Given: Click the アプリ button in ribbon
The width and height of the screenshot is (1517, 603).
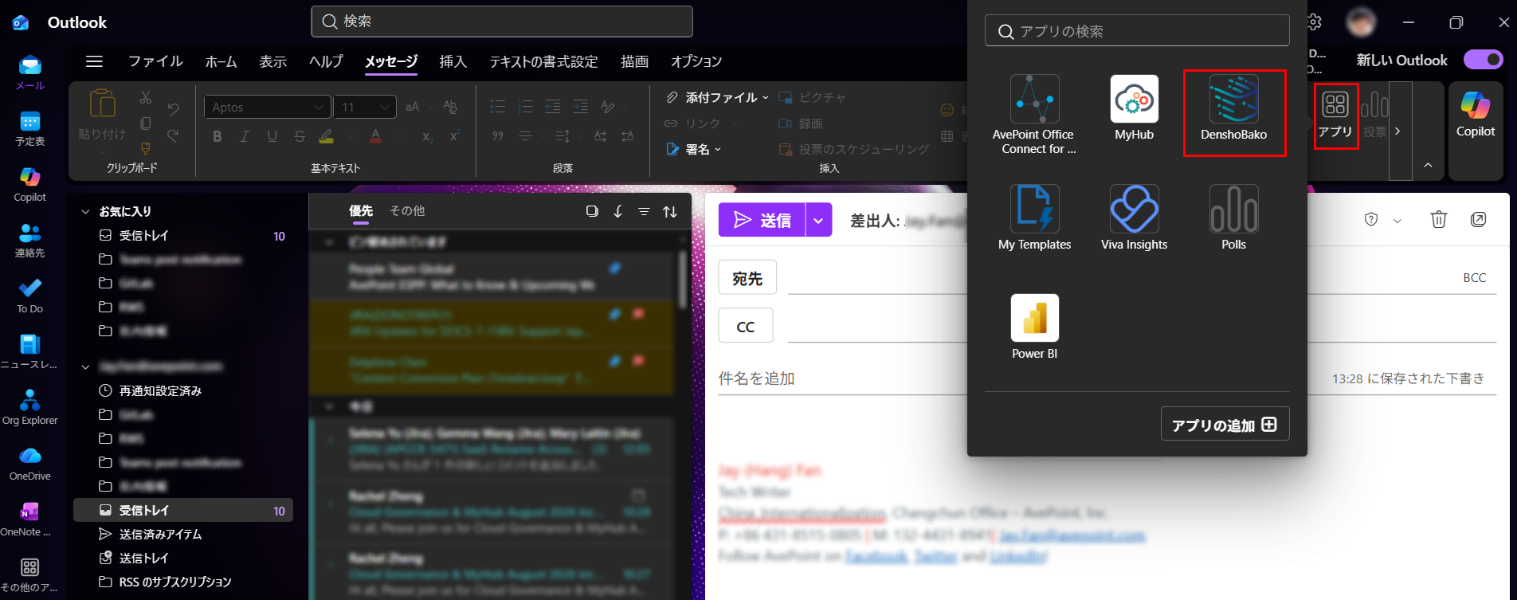Looking at the screenshot, I should (x=1335, y=117).
